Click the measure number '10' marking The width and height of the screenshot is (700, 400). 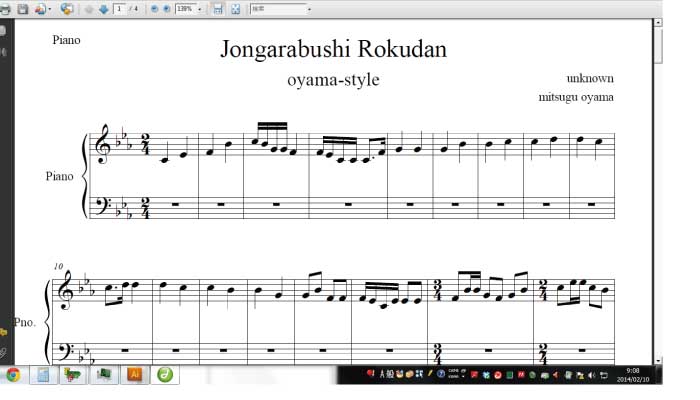[x=58, y=267]
